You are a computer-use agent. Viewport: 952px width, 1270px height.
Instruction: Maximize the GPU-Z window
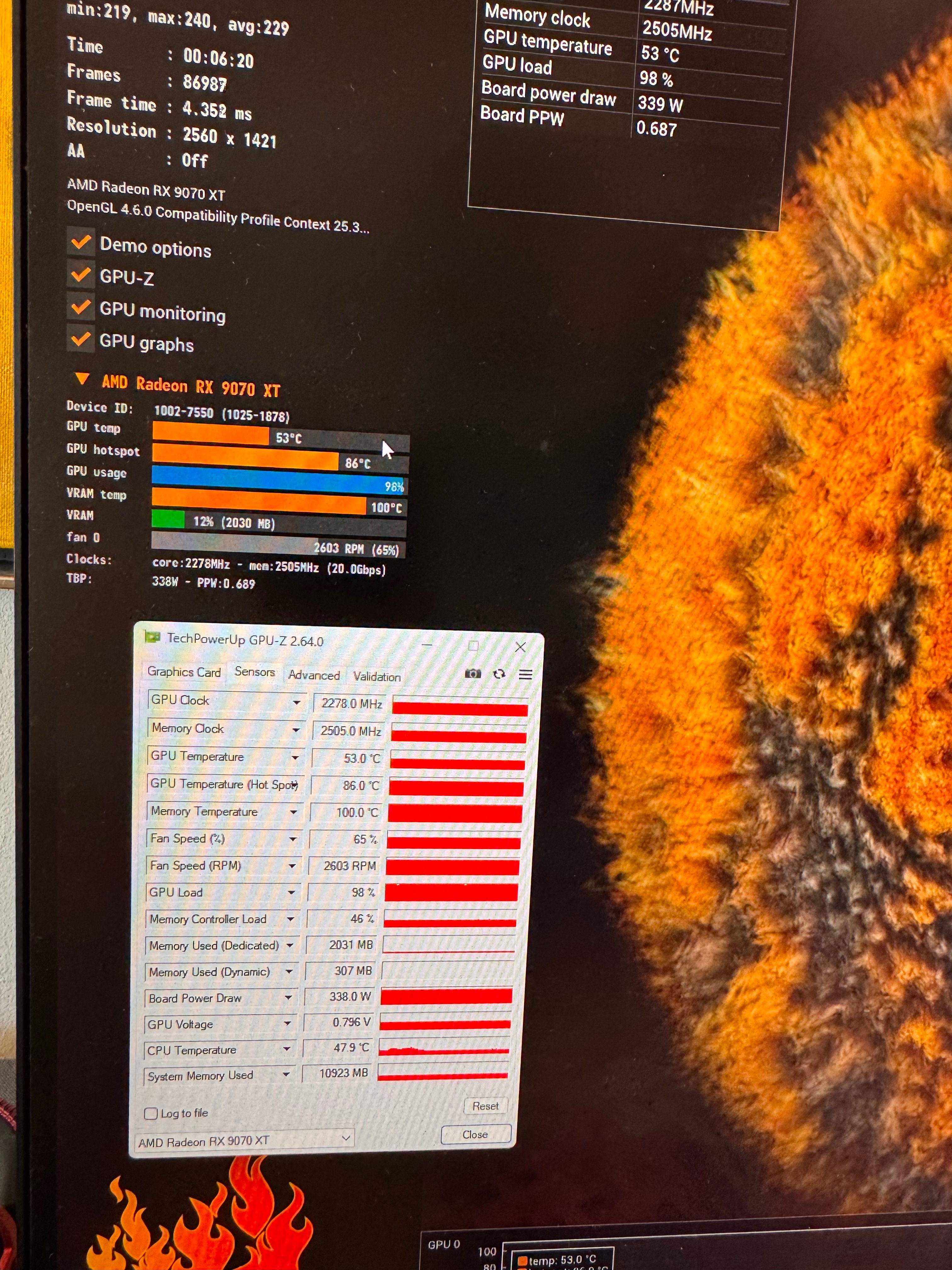tap(473, 646)
